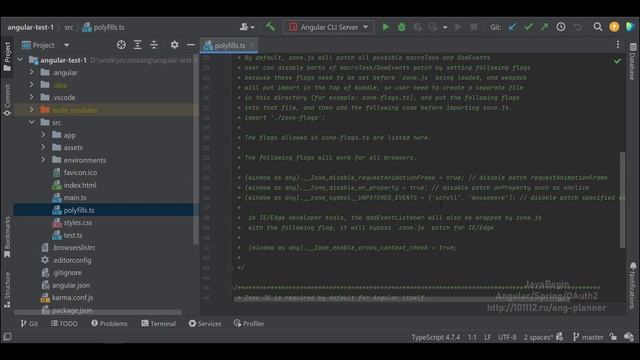Expand the assets folder
The width and height of the screenshot is (640, 360).
point(43,147)
